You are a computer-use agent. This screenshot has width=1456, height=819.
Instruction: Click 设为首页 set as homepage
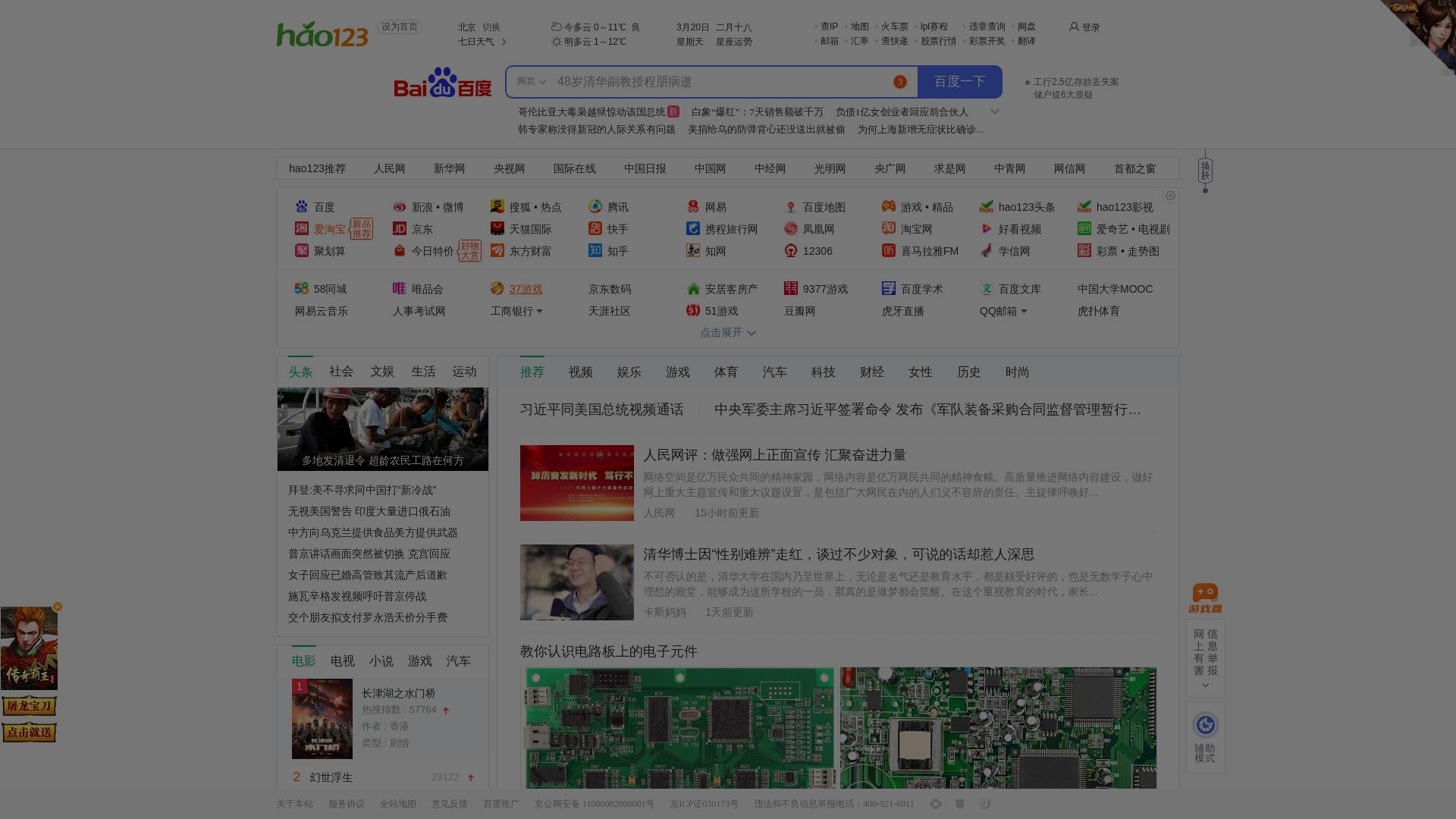click(x=400, y=27)
